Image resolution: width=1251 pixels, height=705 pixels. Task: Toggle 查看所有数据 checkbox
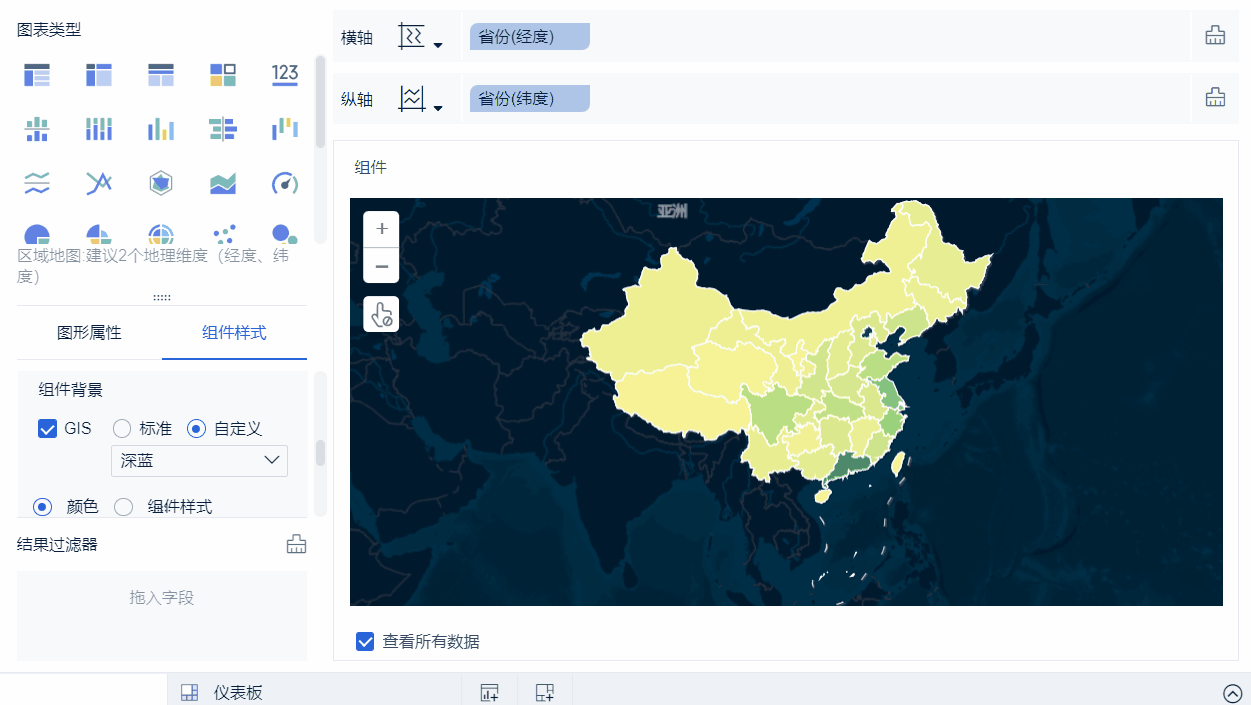(365, 641)
